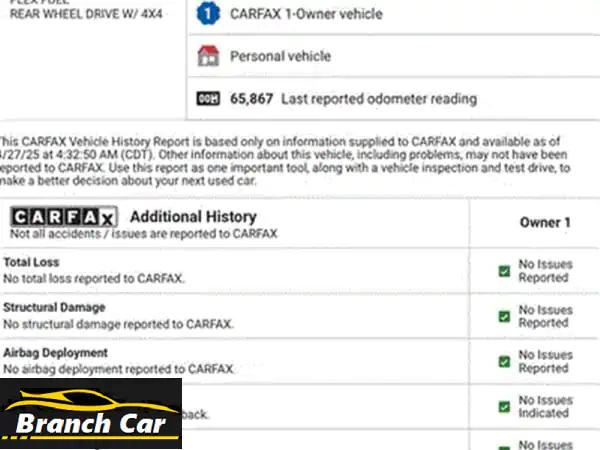Click 'CARFAX 1-Owner vehicle' text
Screen dimensions: 600x450
click(x=306, y=14)
